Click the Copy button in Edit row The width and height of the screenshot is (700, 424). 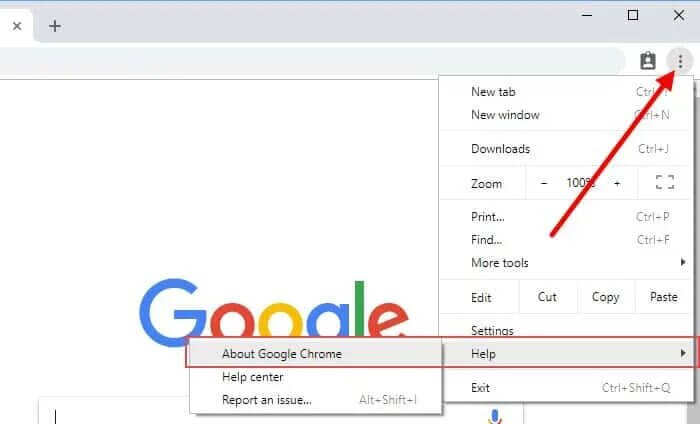click(605, 297)
